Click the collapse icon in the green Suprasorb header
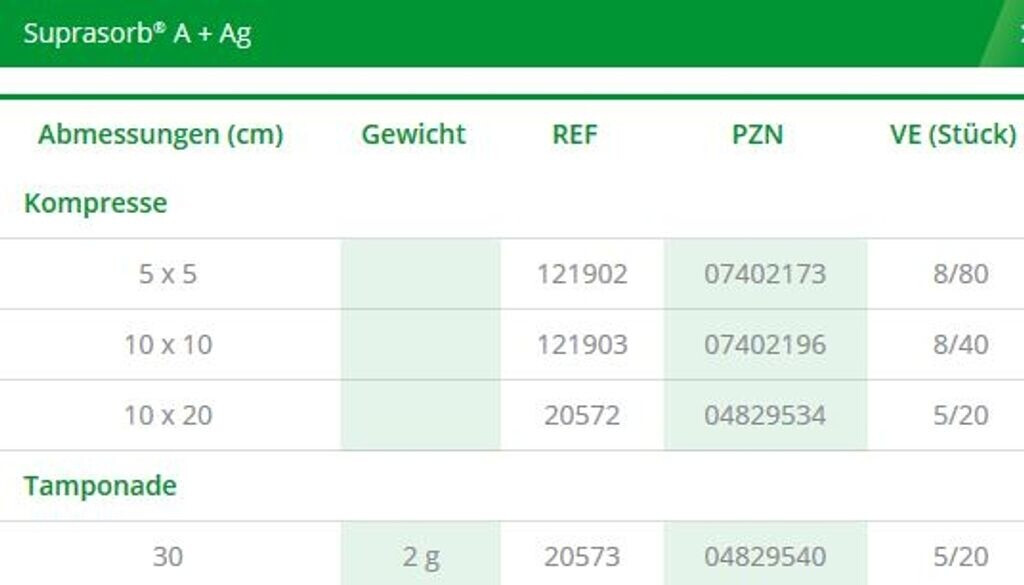The height and width of the screenshot is (585, 1024). (1018, 33)
